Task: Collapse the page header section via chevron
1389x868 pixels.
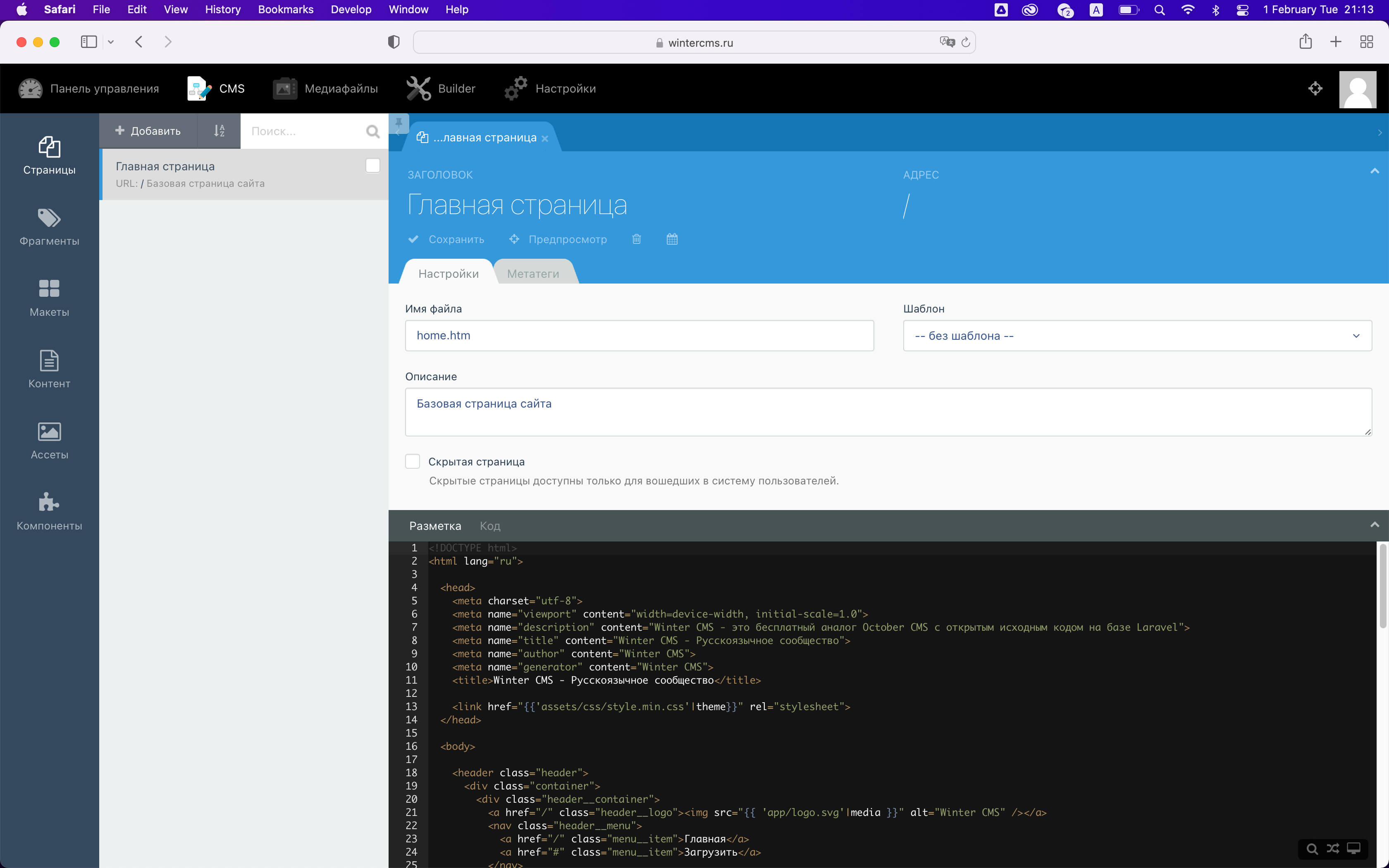Action: tap(1375, 170)
